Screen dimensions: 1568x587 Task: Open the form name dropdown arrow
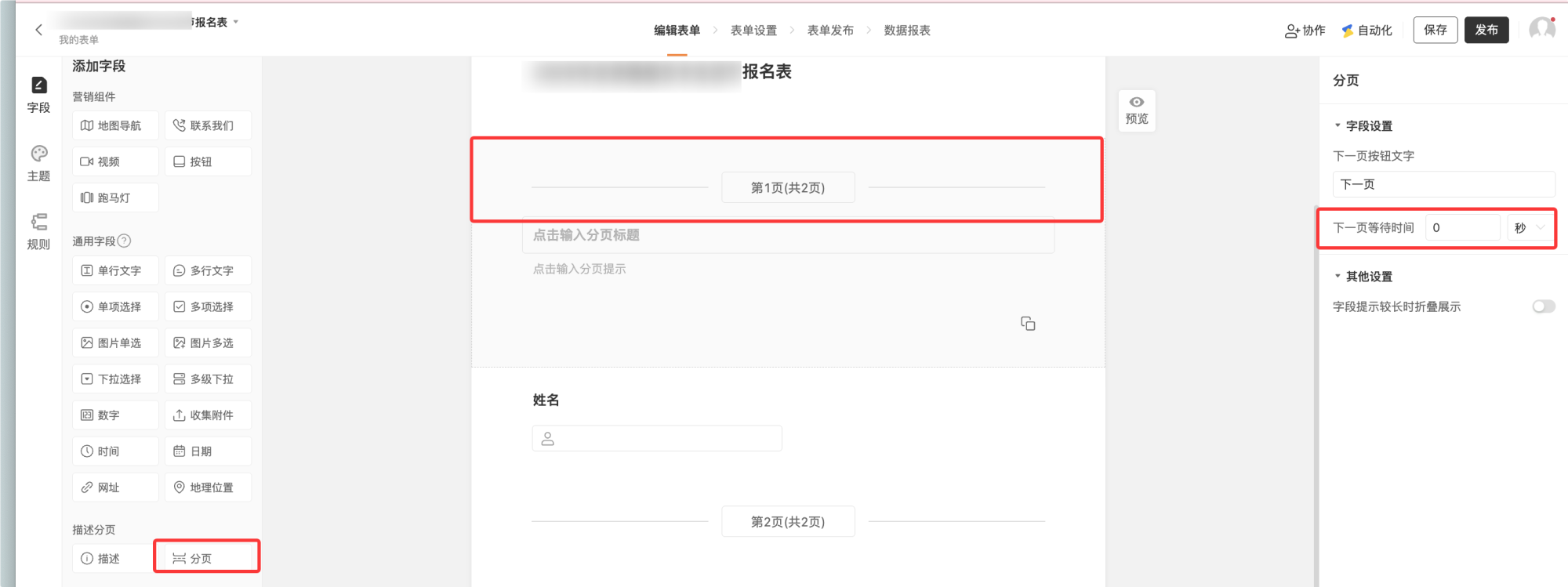point(236,22)
